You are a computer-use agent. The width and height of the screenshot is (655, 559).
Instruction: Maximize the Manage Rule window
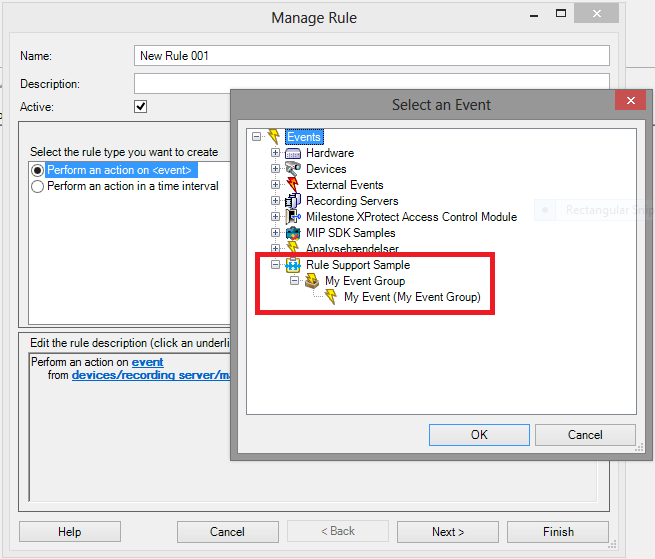pos(561,14)
